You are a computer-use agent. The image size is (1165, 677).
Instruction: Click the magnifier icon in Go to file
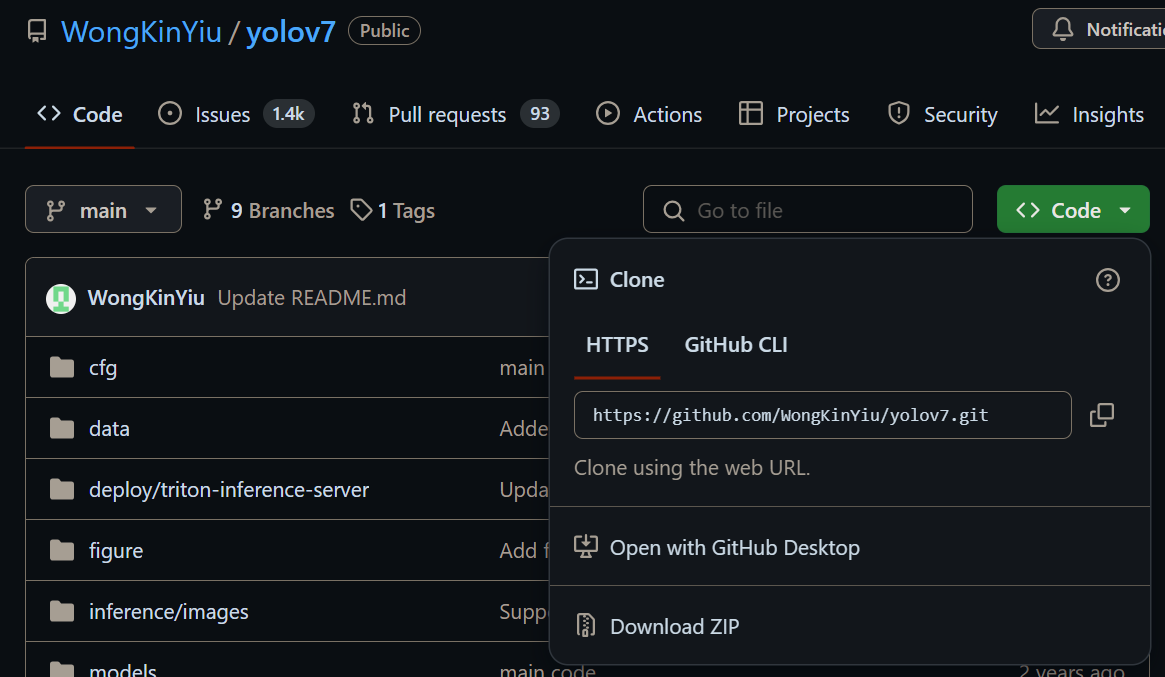[673, 211]
